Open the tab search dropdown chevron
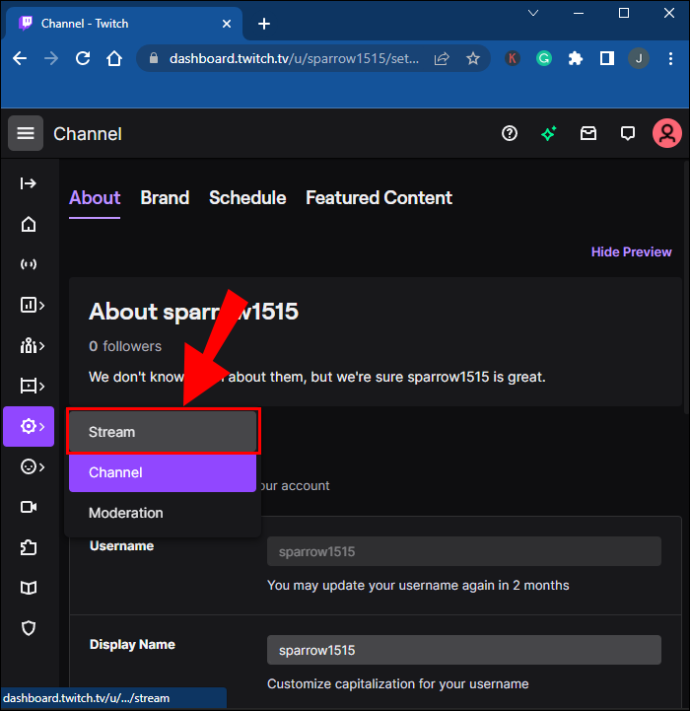Image resolution: width=690 pixels, height=711 pixels. [533, 13]
